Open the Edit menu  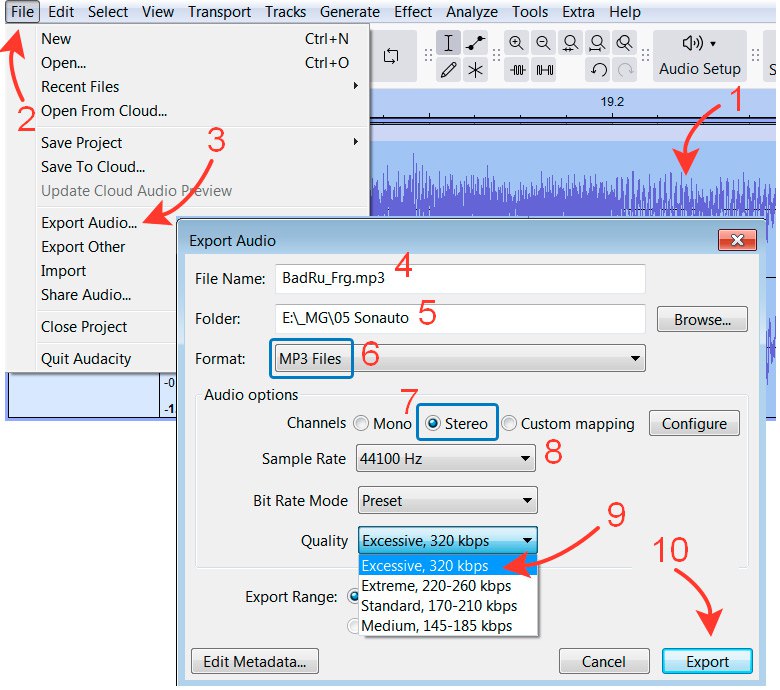(61, 11)
